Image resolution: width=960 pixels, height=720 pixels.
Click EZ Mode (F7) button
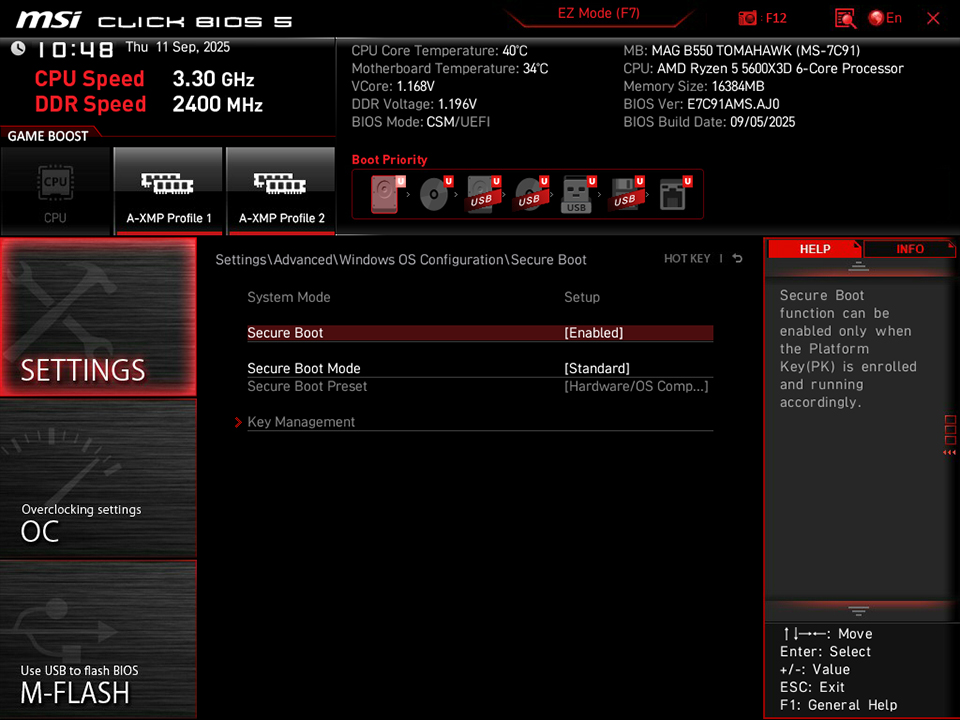pyautogui.click(x=599, y=13)
